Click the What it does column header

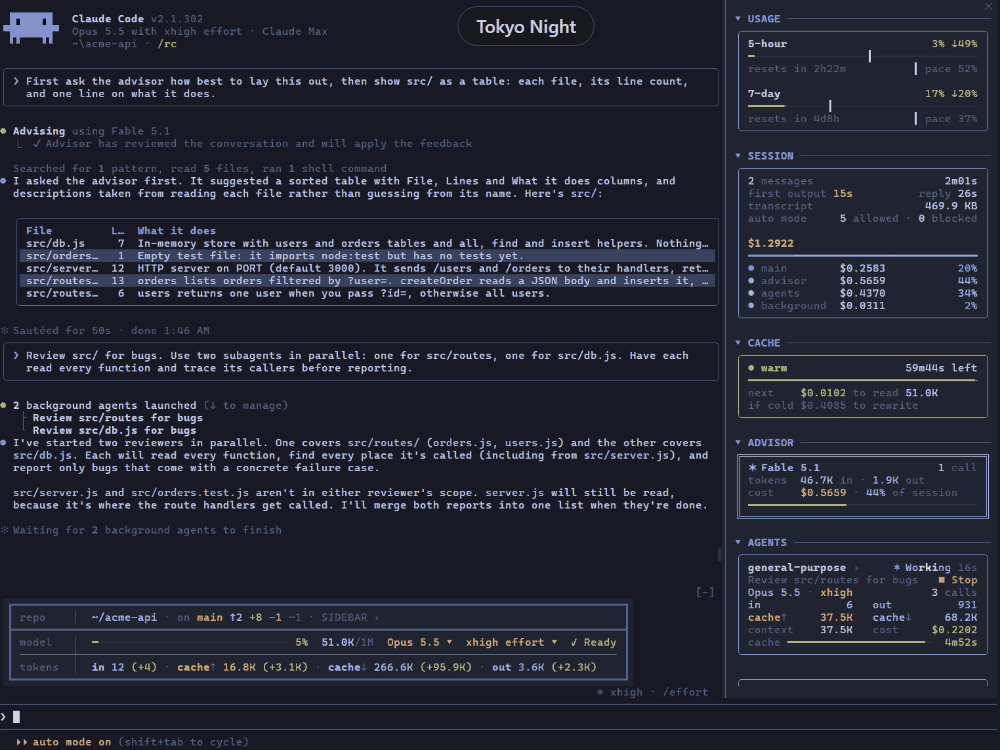177,231
